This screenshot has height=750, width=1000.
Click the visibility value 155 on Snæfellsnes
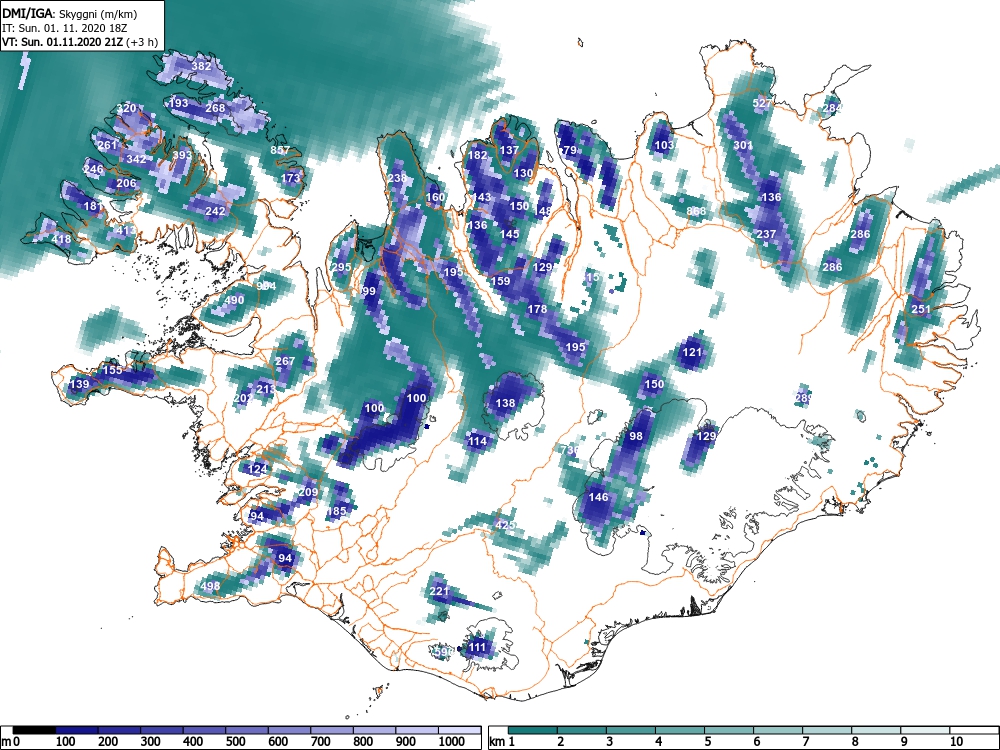[112, 371]
